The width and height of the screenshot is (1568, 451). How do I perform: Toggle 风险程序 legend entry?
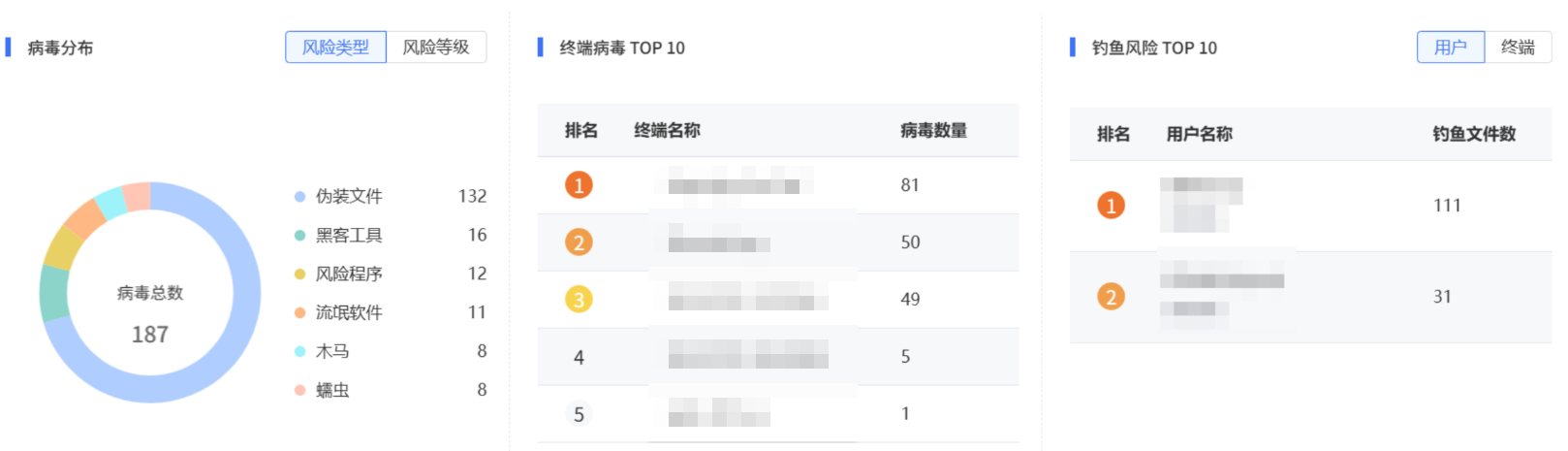[338, 274]
